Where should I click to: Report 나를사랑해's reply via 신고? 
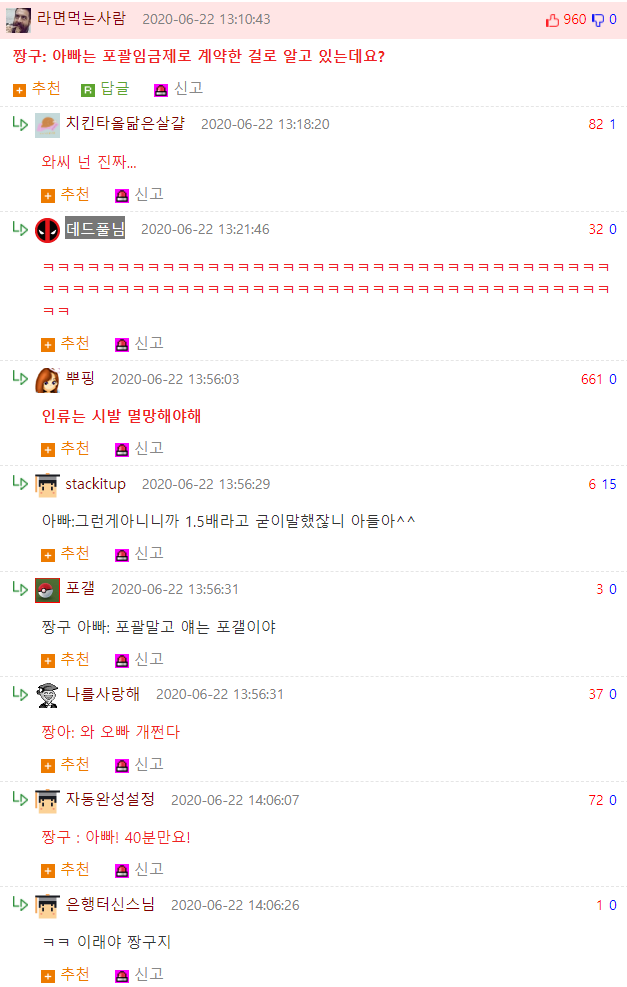coord(139,764)
